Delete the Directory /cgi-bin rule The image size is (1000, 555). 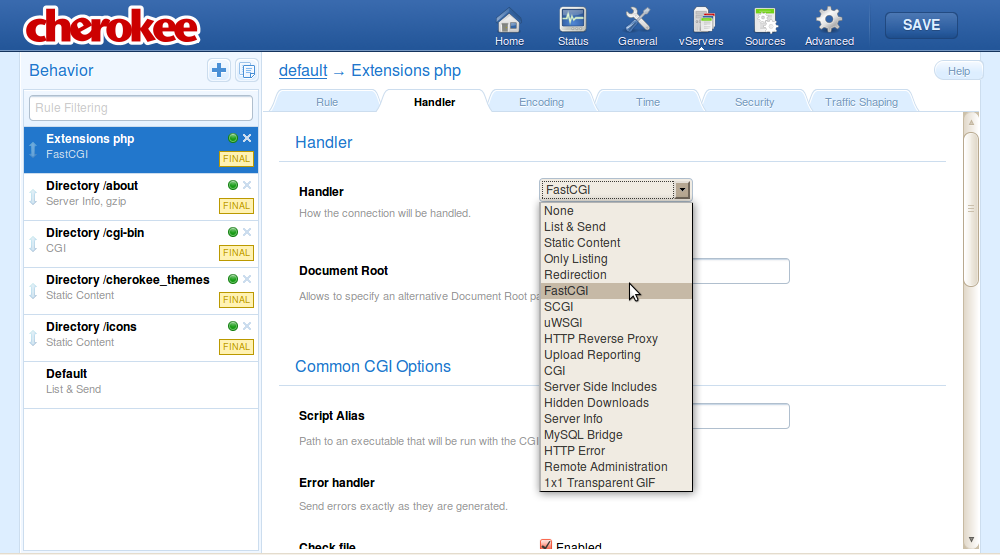247,232
